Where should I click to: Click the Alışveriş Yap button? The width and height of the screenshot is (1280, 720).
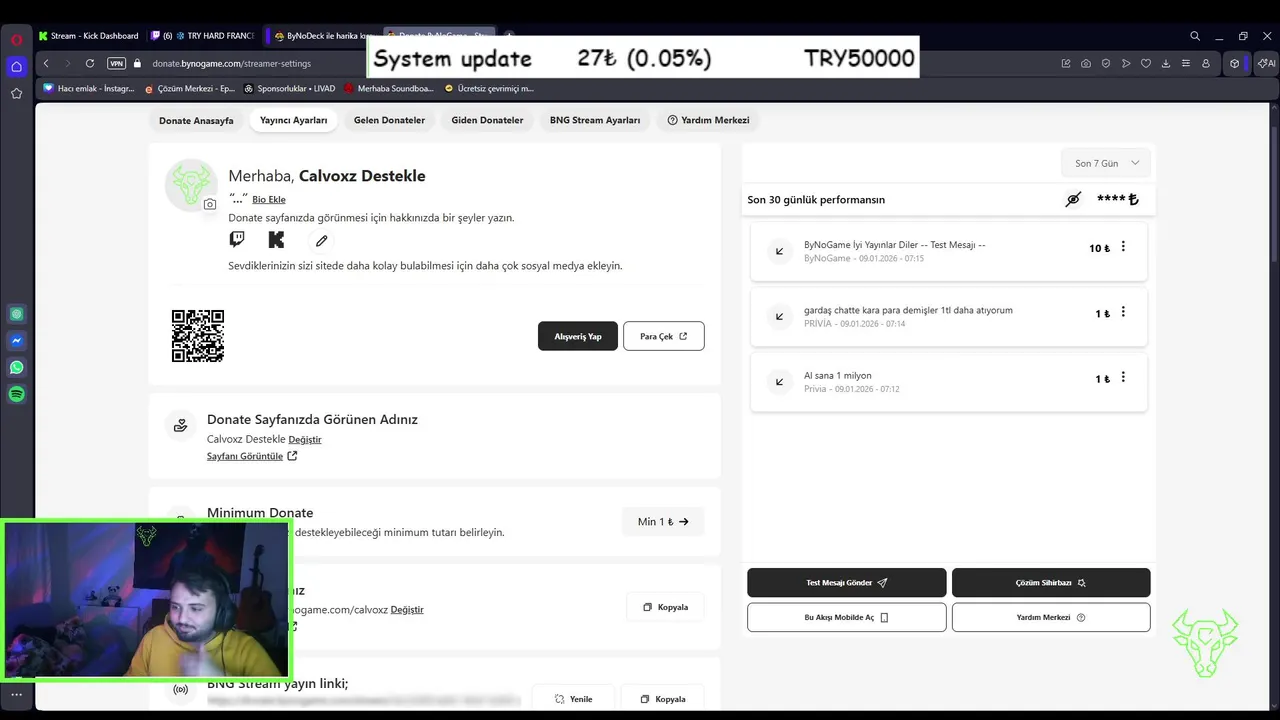coord(578,336)
